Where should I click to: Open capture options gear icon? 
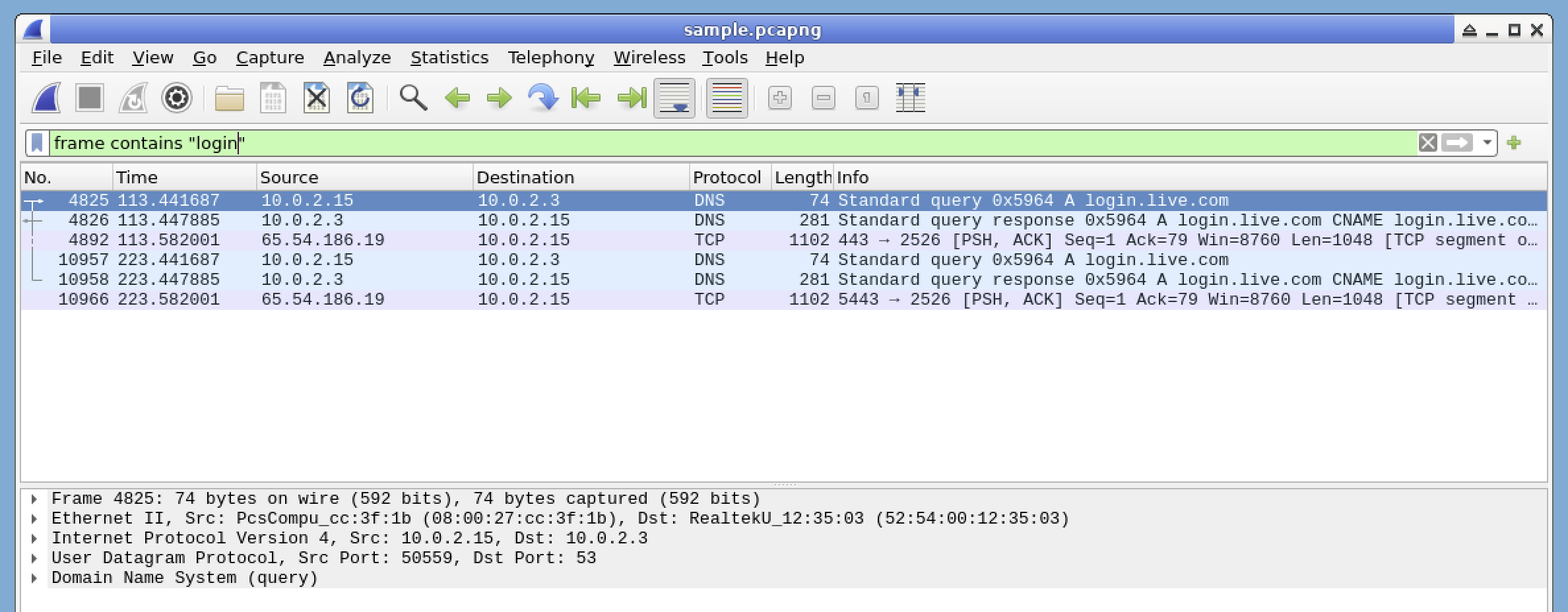click(177, 98)
